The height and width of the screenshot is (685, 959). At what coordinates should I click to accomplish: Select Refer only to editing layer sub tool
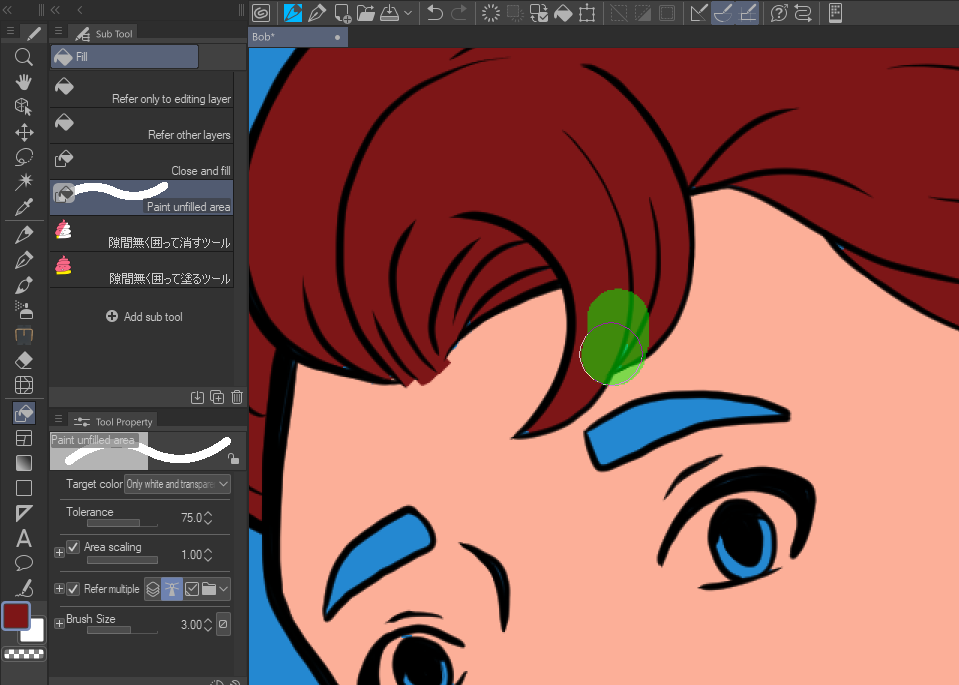141,89
